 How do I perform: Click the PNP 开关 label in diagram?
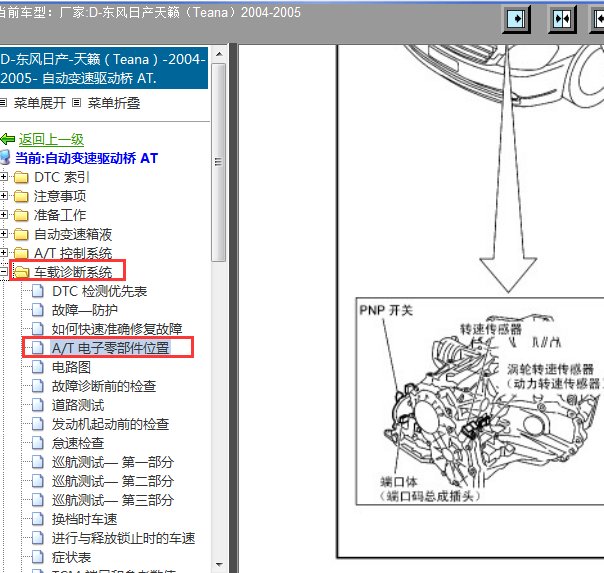coord(386,310)
